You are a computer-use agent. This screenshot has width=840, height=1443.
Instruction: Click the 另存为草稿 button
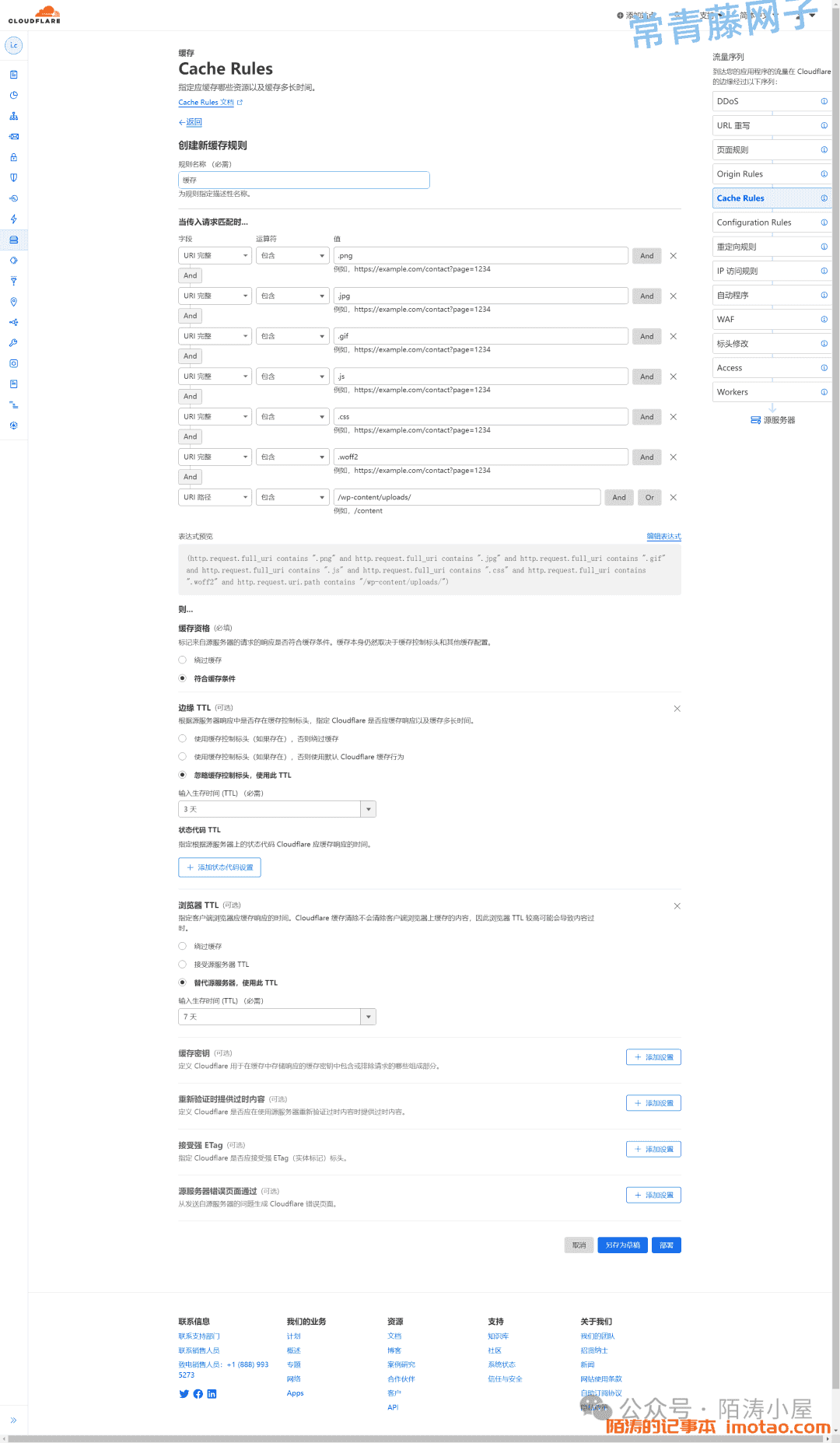(623, 1245)
